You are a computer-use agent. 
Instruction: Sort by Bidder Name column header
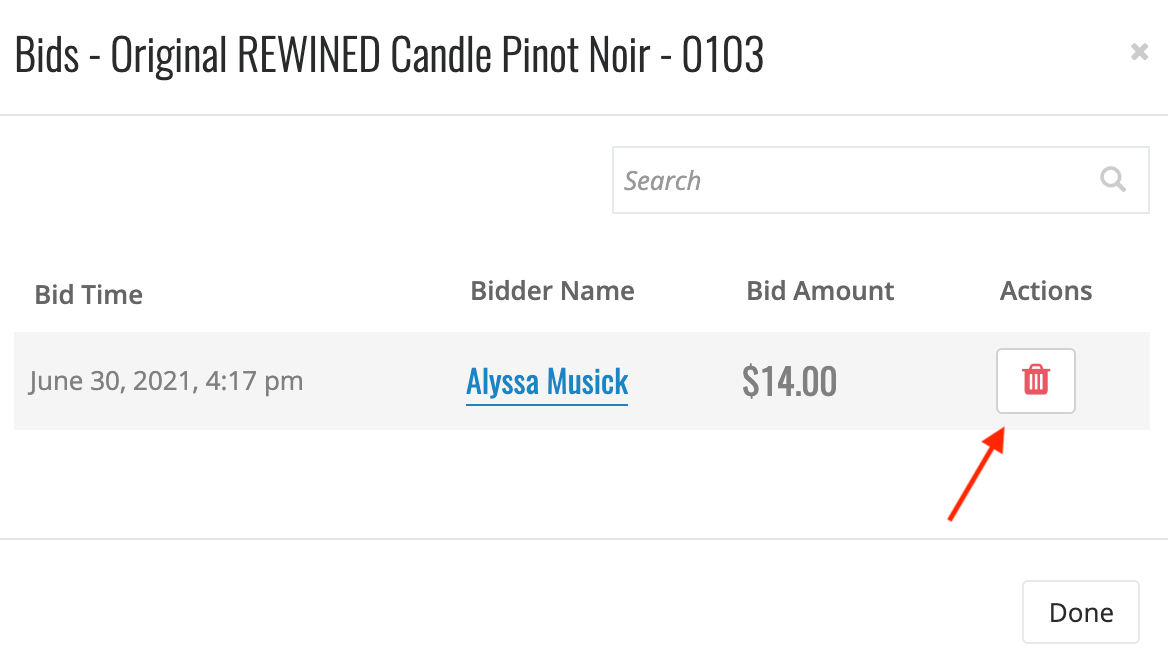tap(552, 291)
